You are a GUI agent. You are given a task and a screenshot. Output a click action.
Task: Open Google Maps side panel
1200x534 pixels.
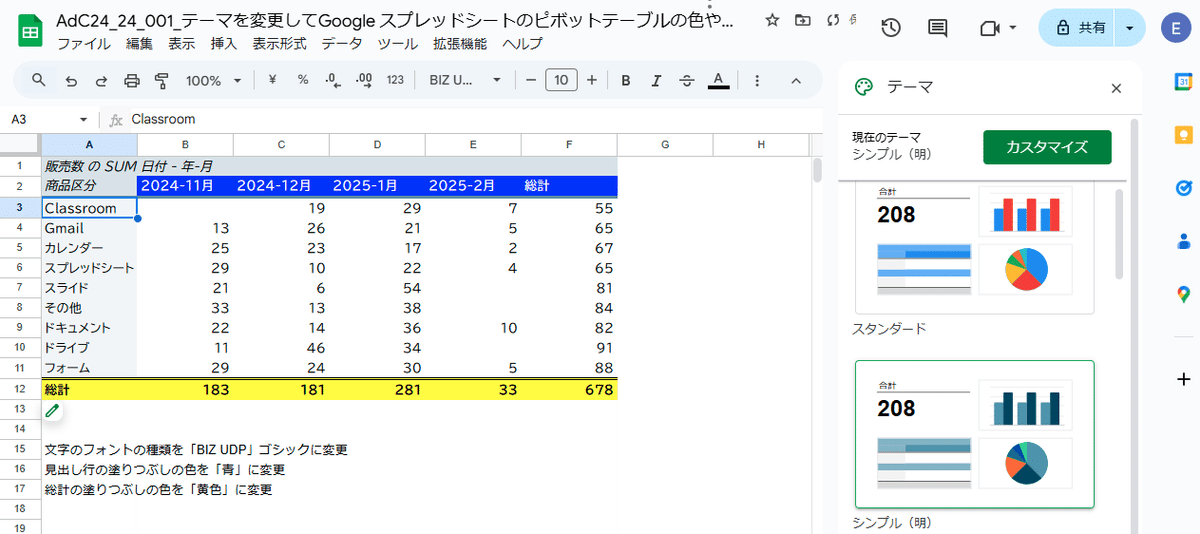tap(1183, 294)
